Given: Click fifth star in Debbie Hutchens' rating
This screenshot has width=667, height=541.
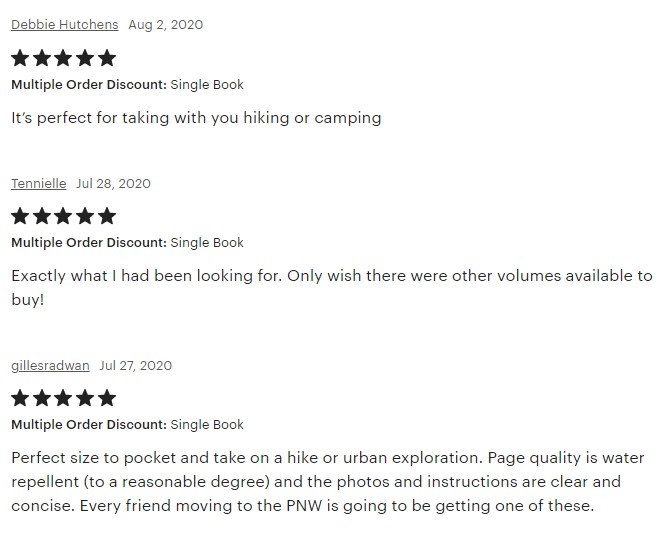Looking at the screenshot, I should pyautogui.click(x=106, y=58).
